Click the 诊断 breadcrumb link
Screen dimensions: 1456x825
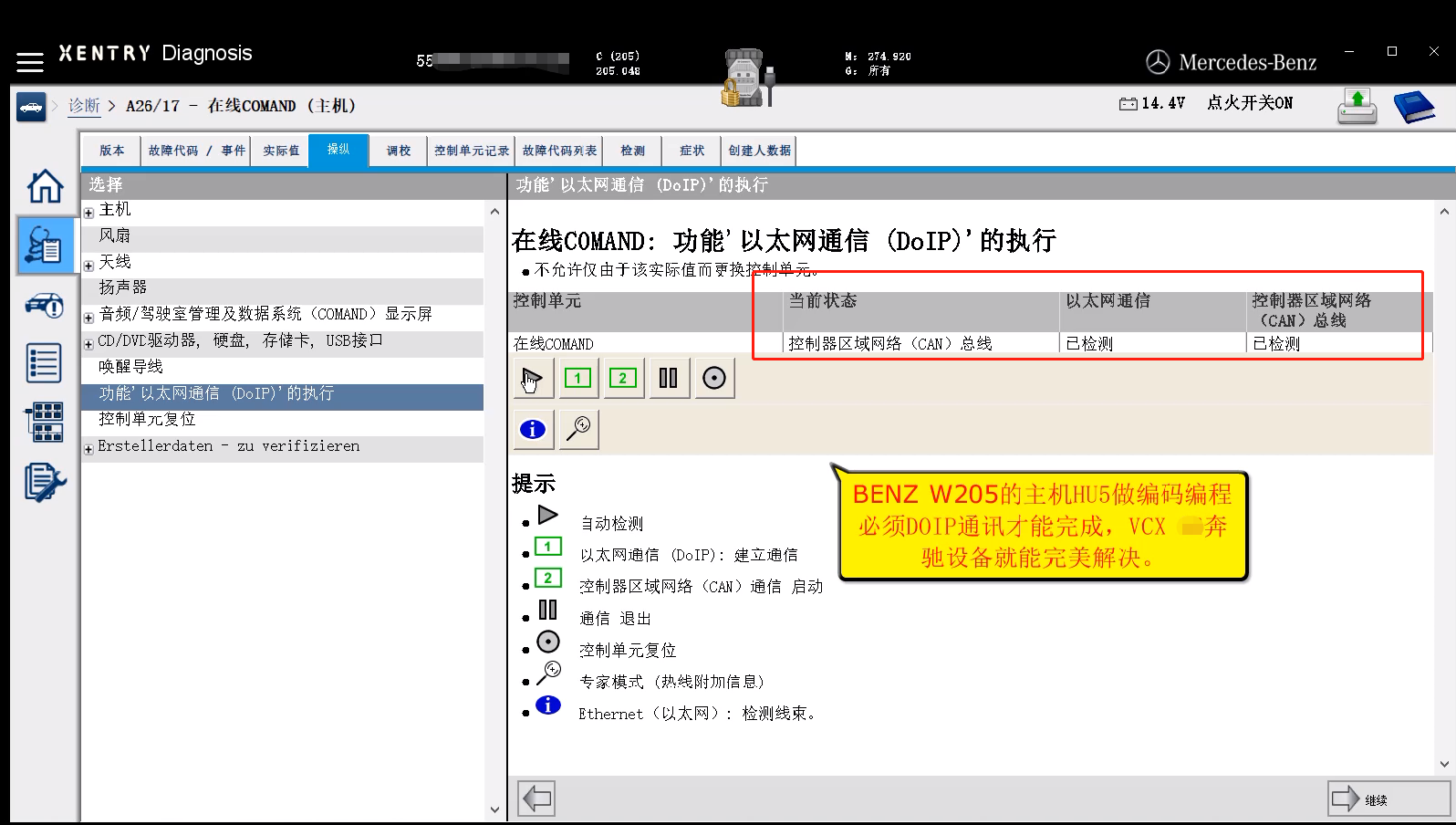[x=84, y=106]
